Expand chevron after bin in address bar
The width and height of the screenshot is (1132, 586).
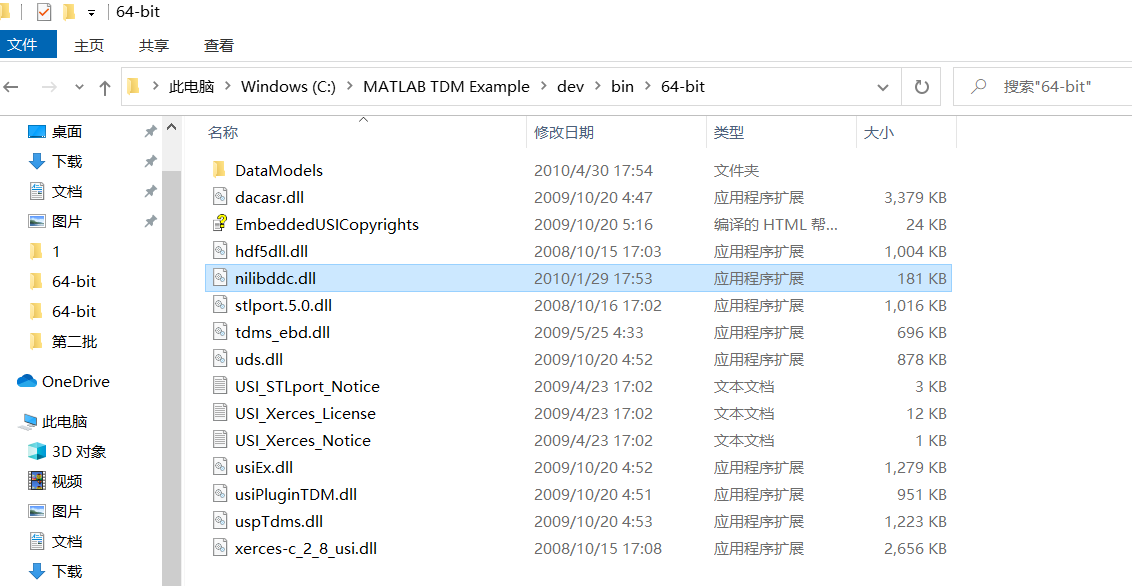point(648,87)
